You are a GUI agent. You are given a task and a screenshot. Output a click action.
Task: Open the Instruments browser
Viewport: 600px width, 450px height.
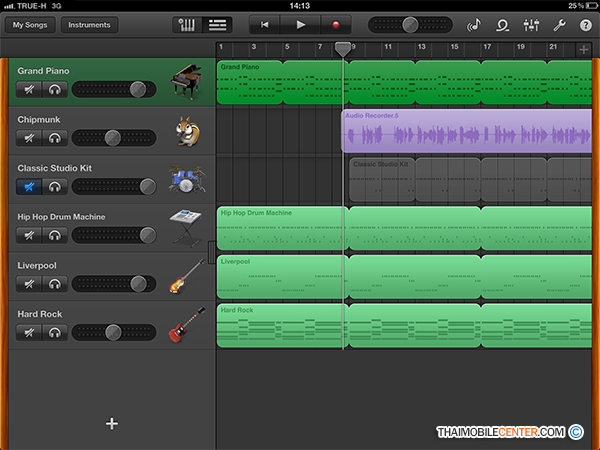coord(89,24)
